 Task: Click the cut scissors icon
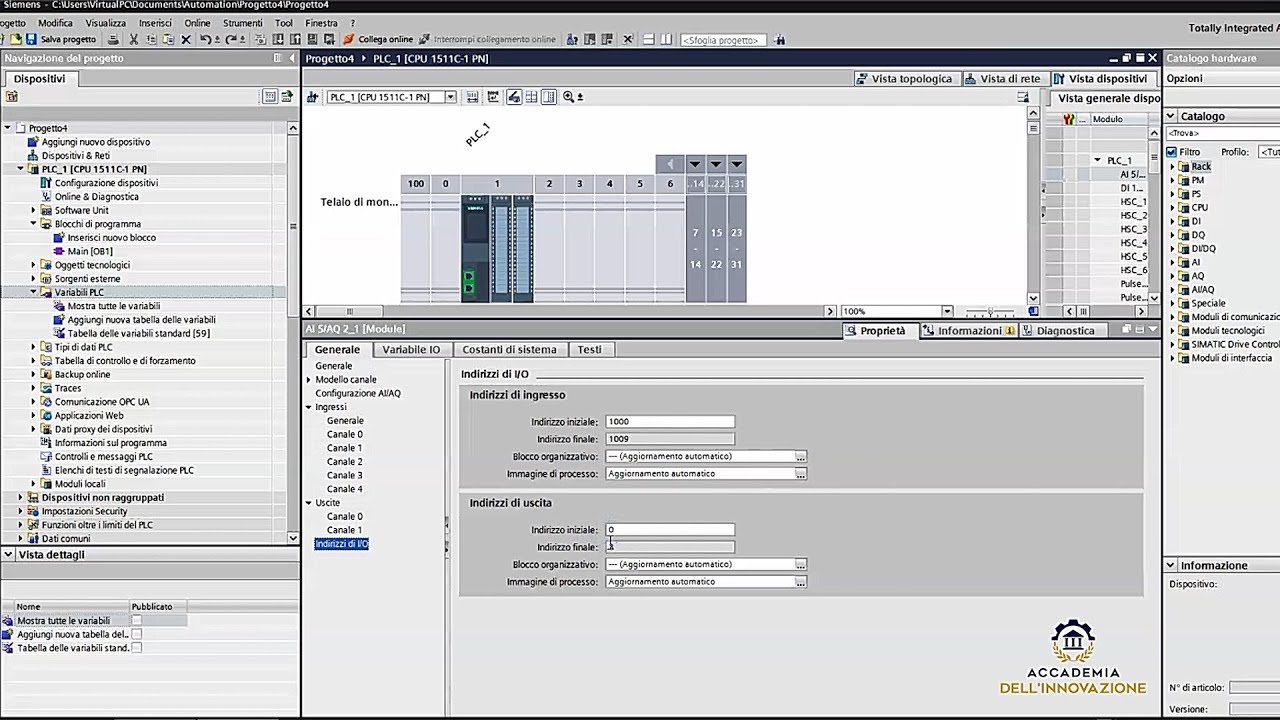click(133, 39)
